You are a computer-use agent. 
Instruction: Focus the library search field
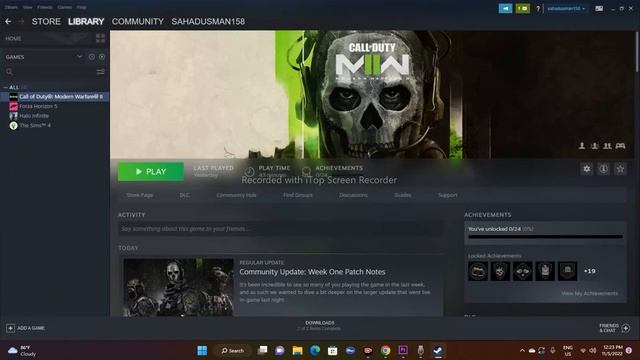pos(49,72)
